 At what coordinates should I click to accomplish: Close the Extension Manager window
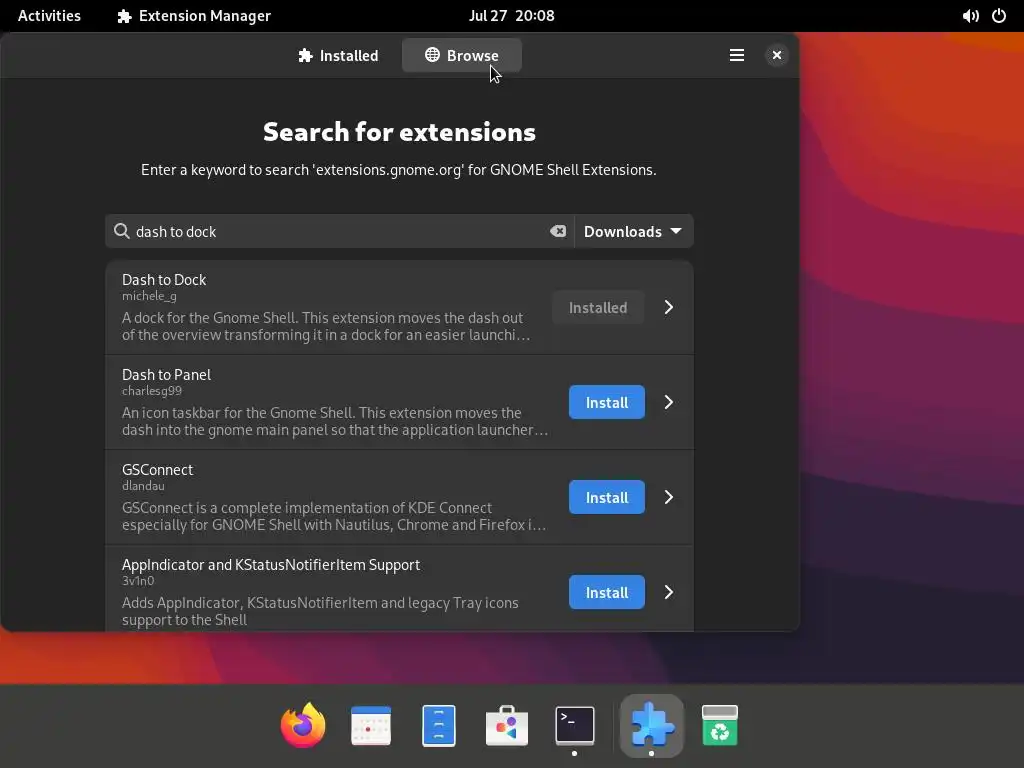point(776,56)
